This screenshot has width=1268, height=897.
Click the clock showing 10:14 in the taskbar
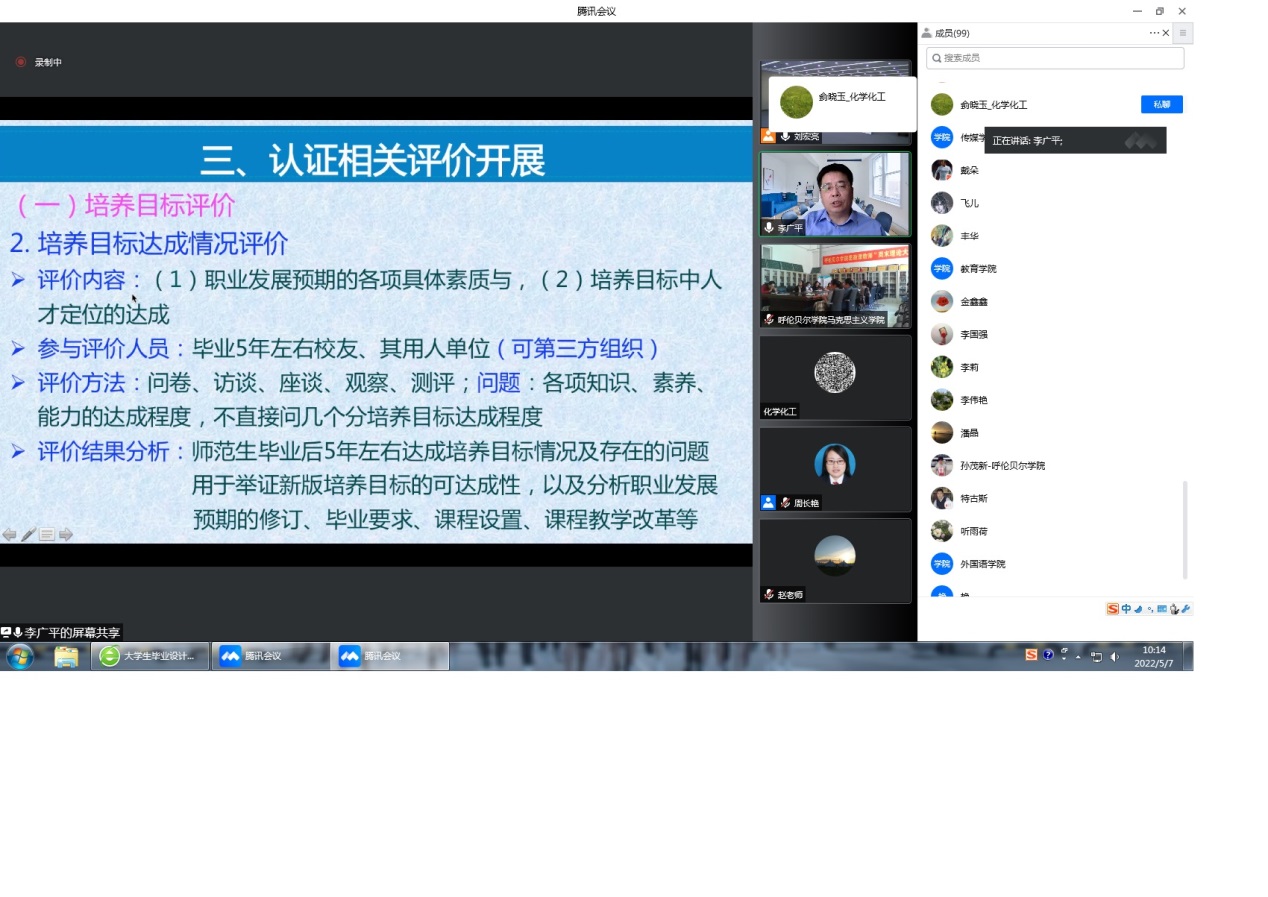(x=1154, y=656)
